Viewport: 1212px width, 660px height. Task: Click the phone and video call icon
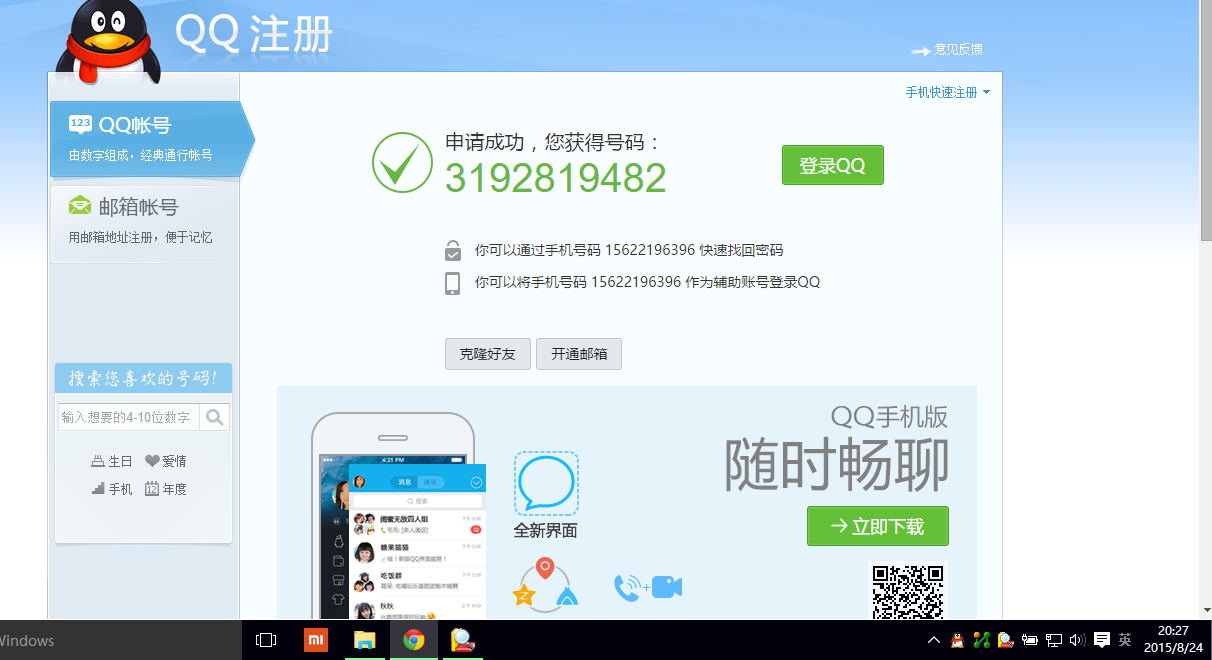(648, 587)
